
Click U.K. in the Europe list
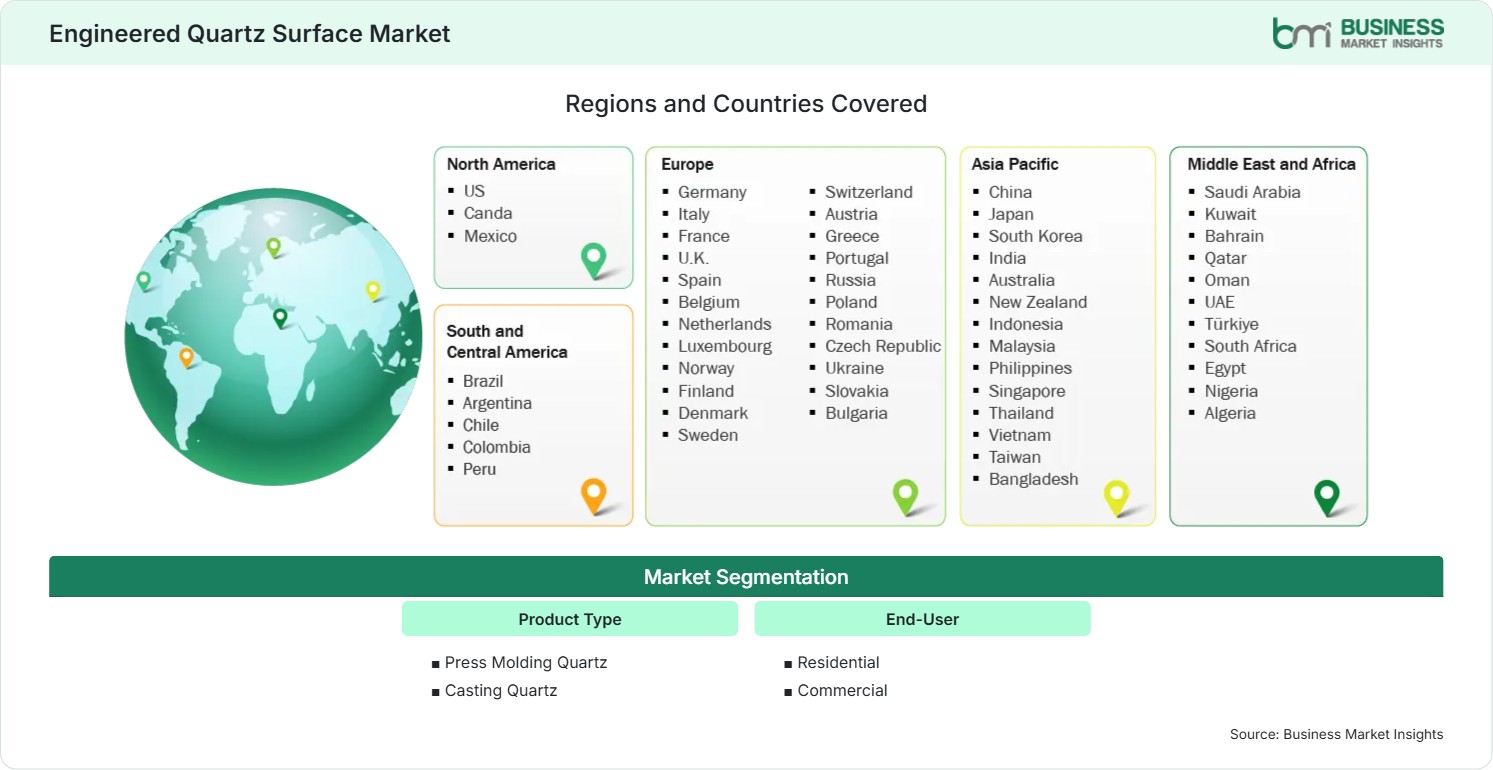point(693,258)
